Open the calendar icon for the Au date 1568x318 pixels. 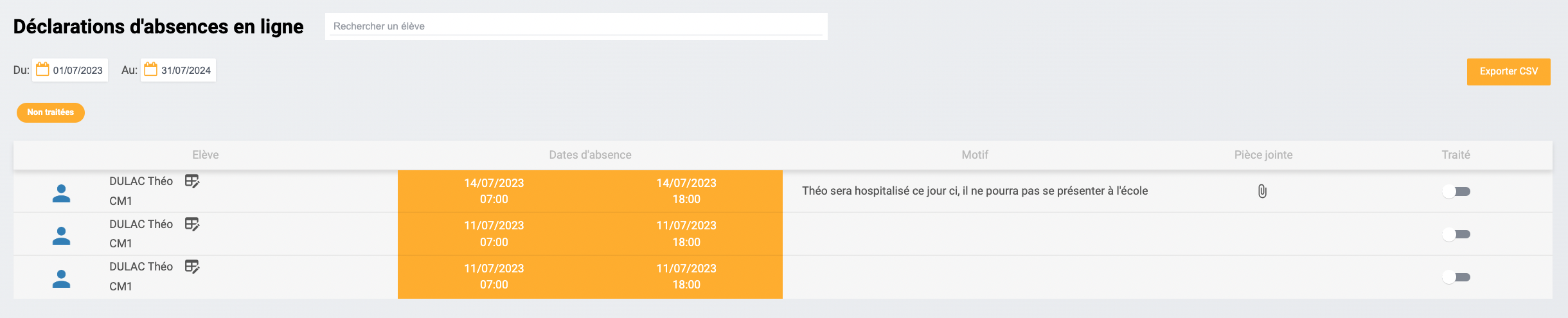coord(150,69)
